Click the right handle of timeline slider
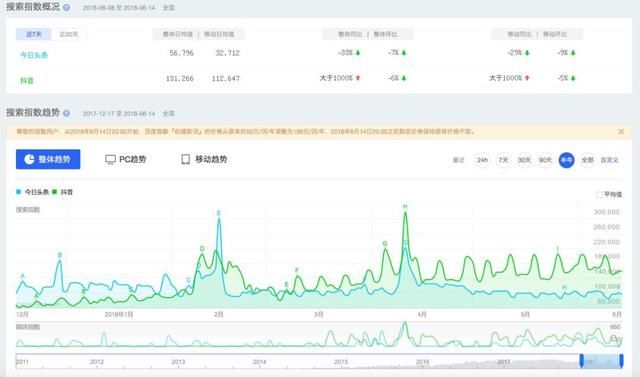 621,360
